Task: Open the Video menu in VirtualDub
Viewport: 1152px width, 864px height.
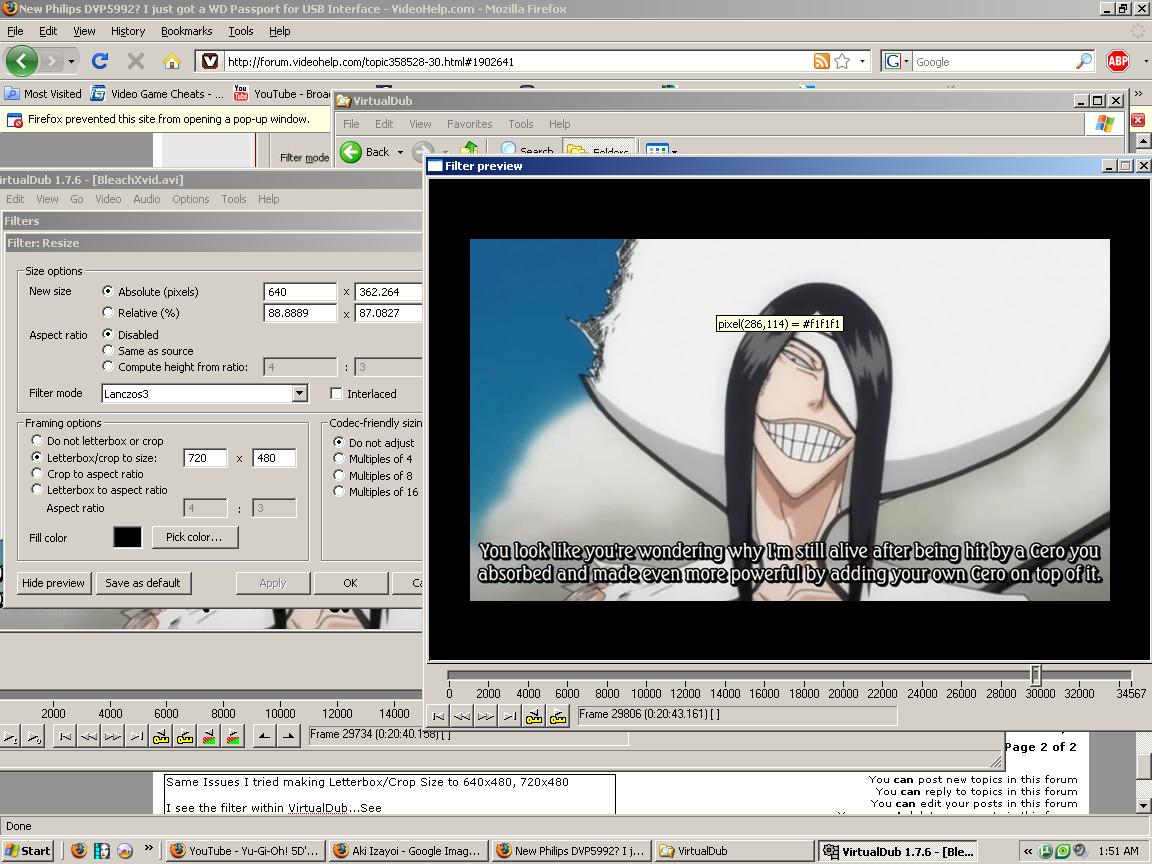Action: 108,199
